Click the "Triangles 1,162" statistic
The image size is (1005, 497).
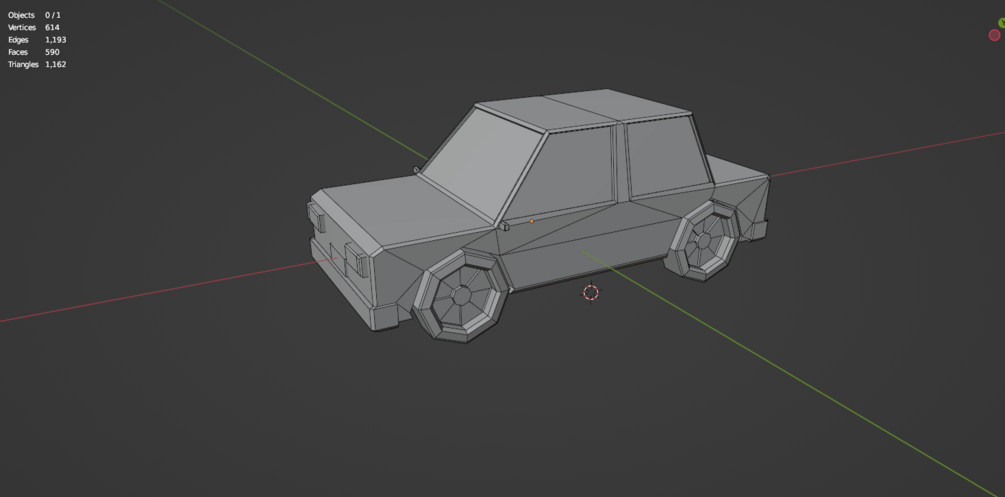(x=37, y=64)
